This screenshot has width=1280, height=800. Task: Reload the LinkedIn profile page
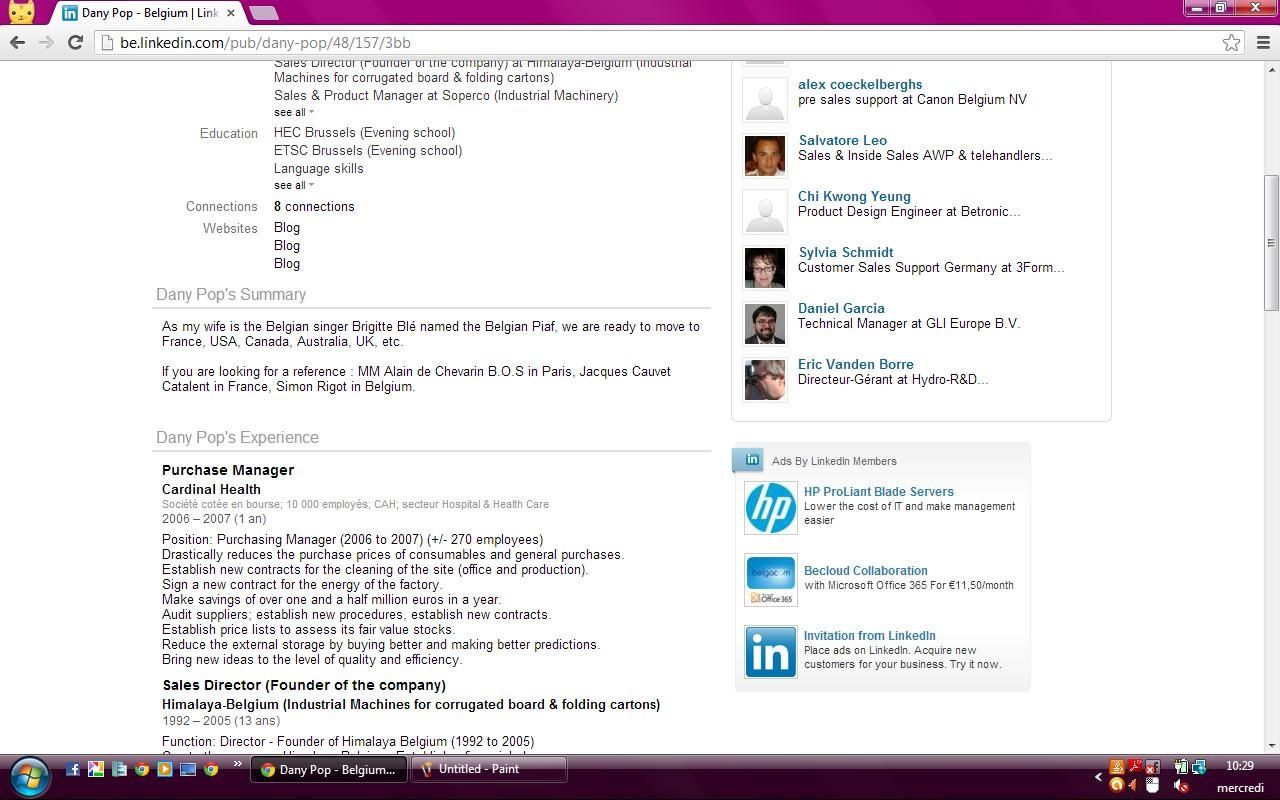coord(75,42)
